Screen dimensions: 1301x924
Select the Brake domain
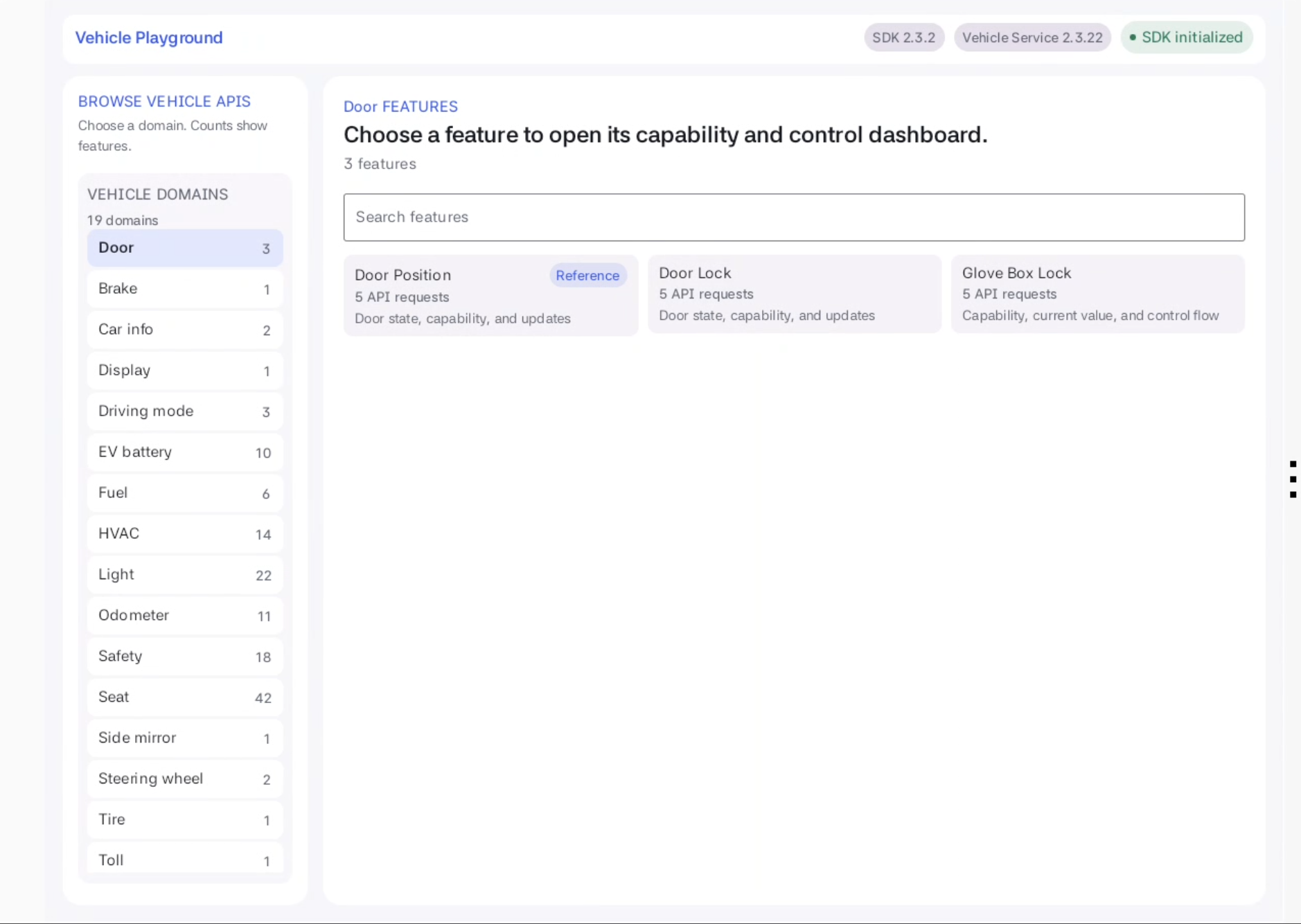coord(185,289)
